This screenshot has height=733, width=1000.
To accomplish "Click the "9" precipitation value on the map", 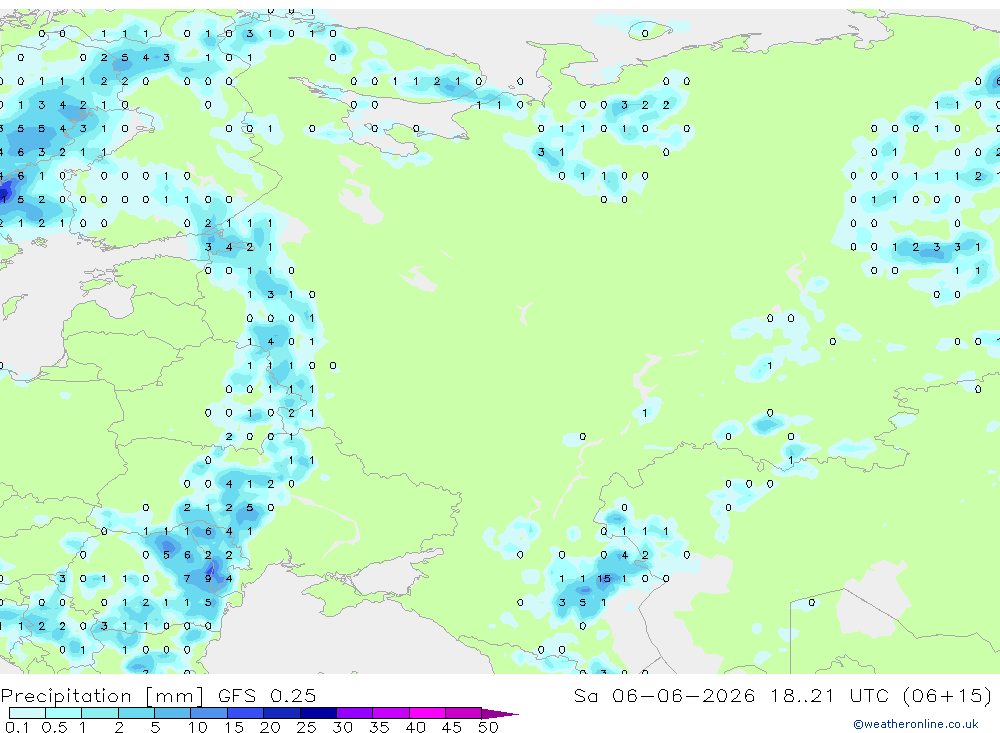I will [x=208, y=579].
